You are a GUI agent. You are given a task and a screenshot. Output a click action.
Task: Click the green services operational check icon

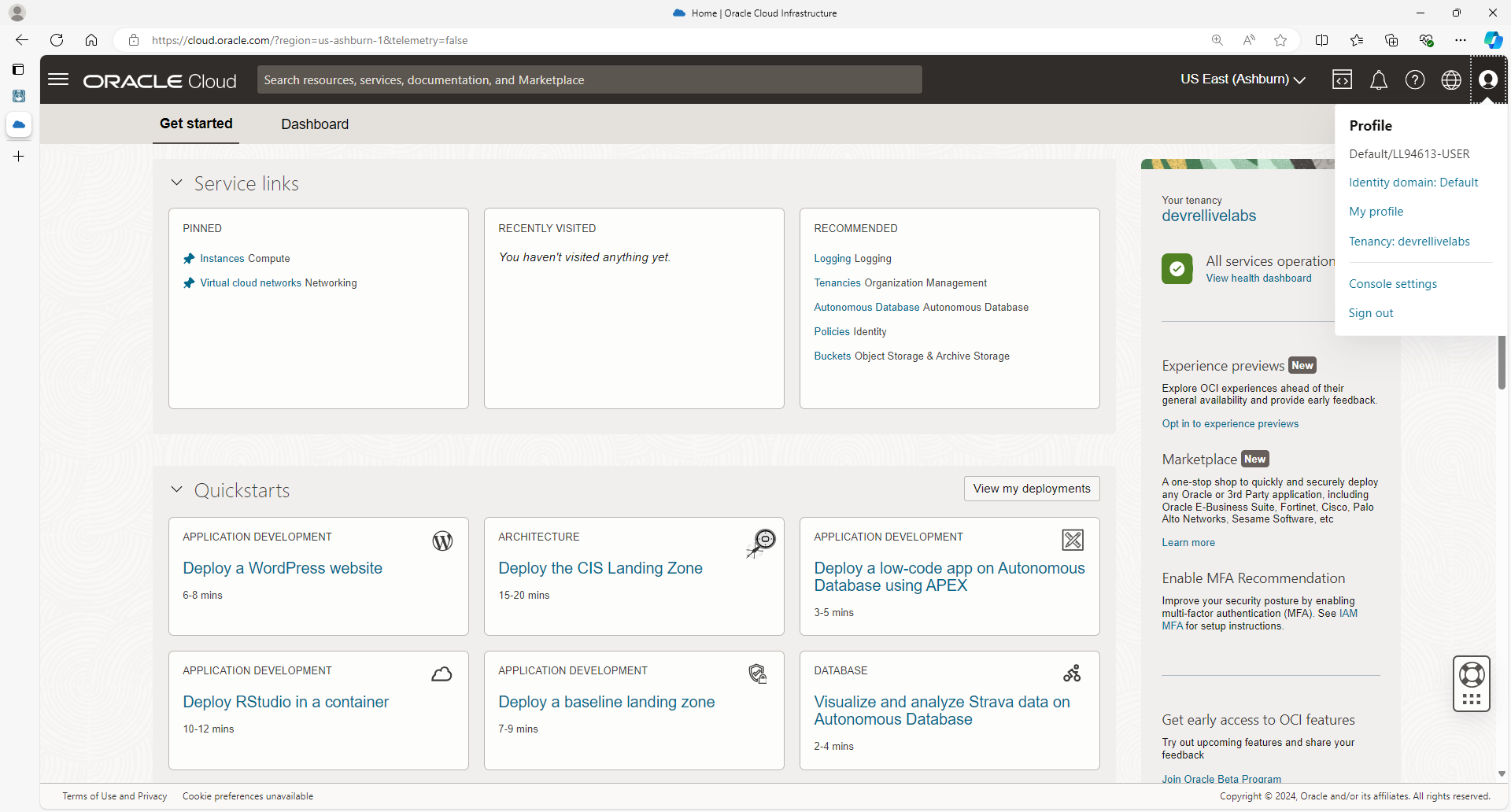point(1177,268)
